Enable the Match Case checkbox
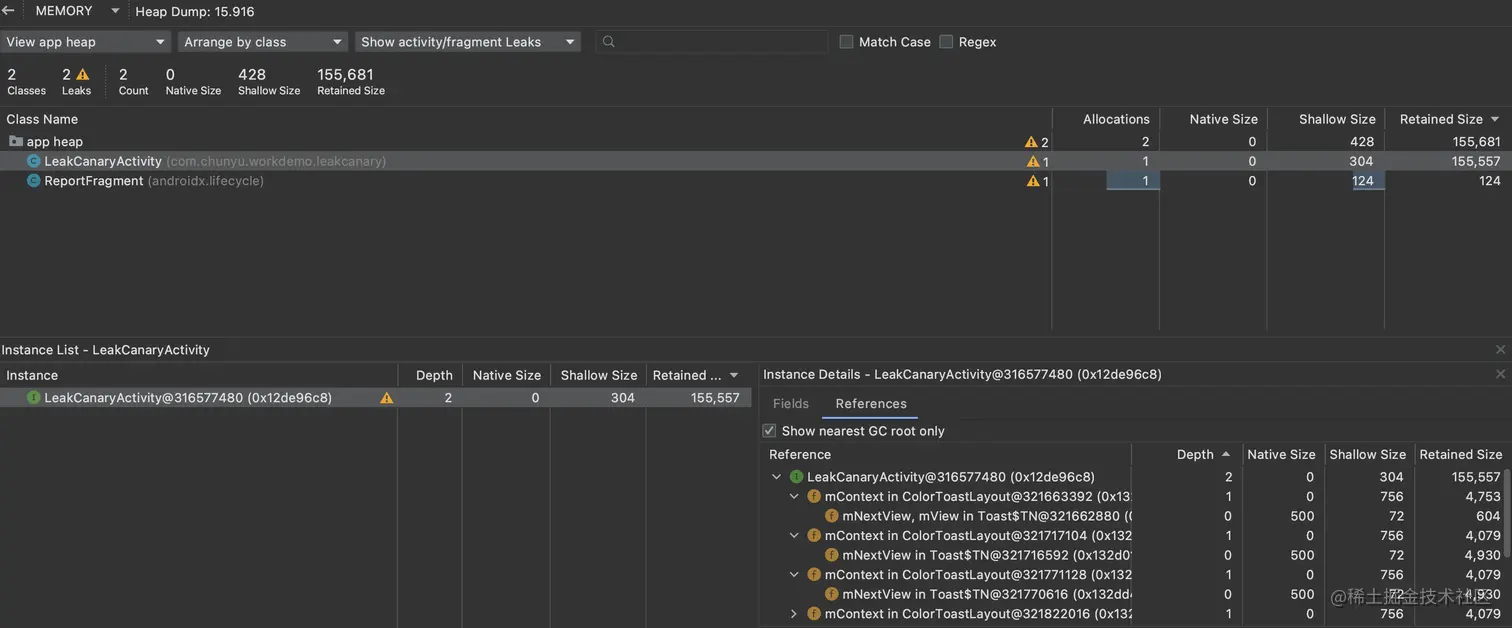 [x=847, y=42]
